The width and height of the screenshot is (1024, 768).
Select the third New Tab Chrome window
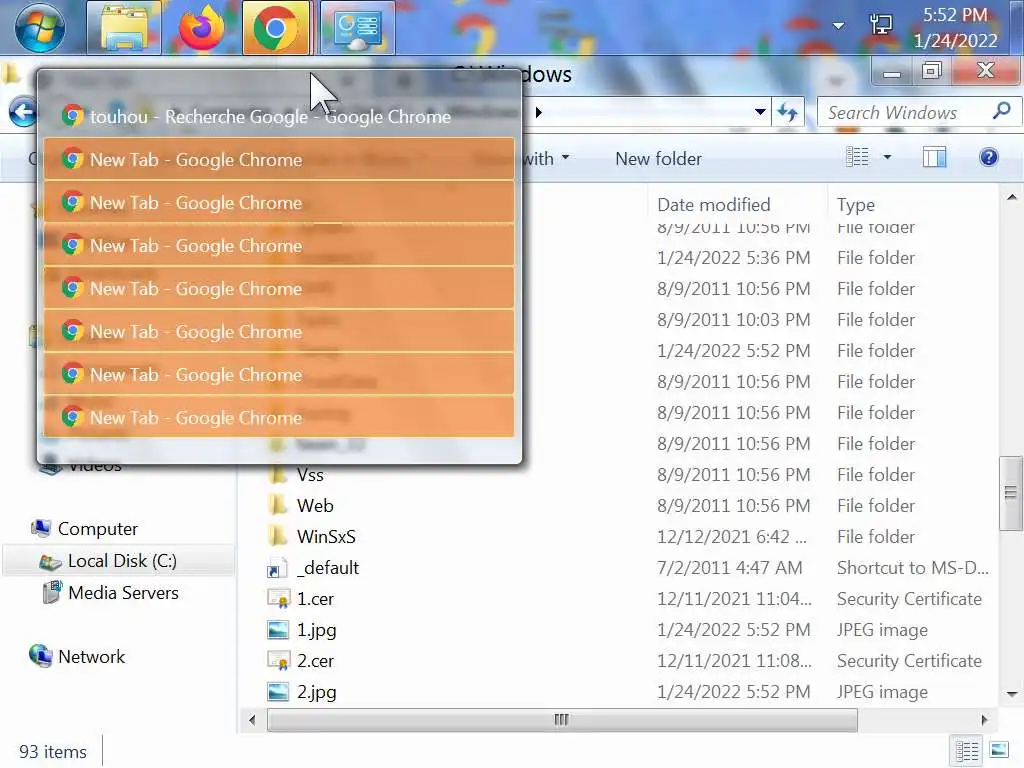pyautogui.click(x=279, y=246)
